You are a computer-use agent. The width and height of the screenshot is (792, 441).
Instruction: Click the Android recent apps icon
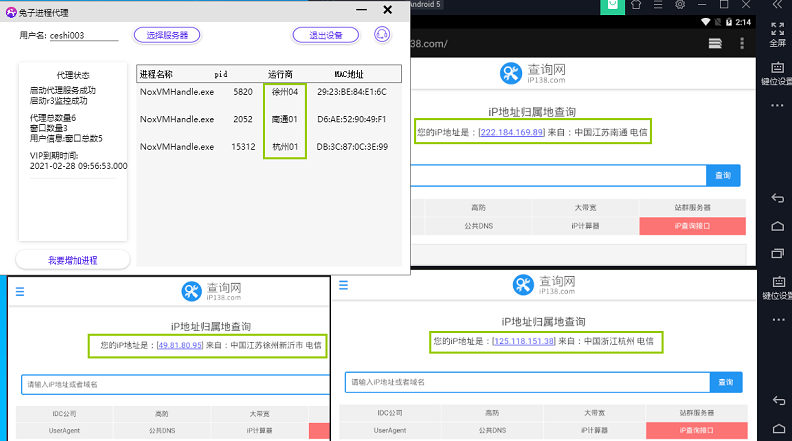coord(778,253)
